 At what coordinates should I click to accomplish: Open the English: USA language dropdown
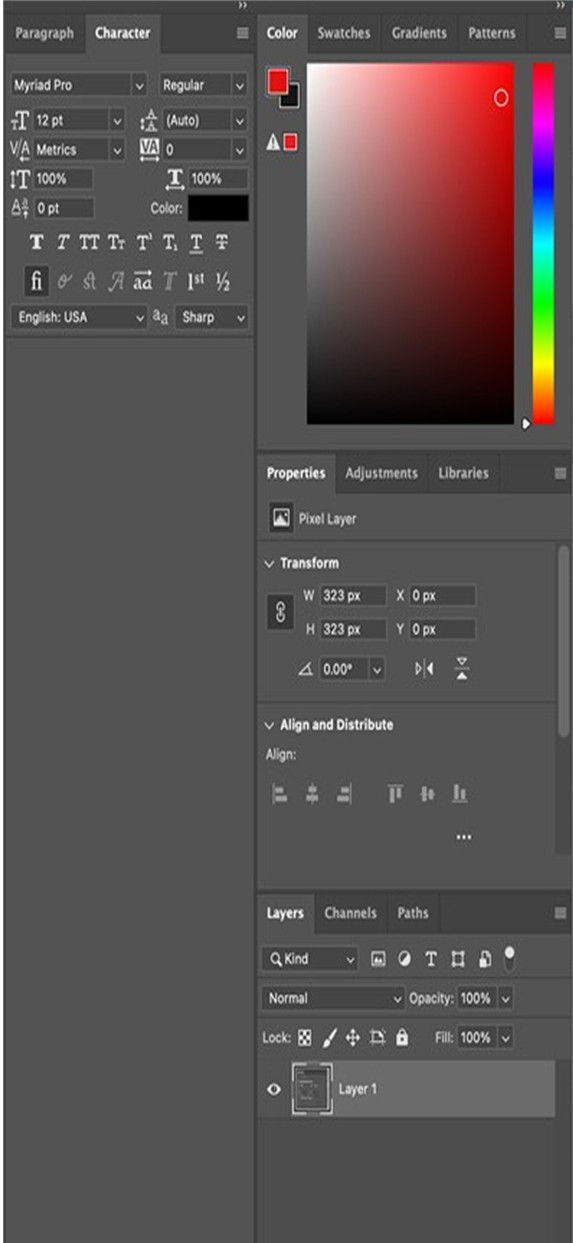click(79, 317)
